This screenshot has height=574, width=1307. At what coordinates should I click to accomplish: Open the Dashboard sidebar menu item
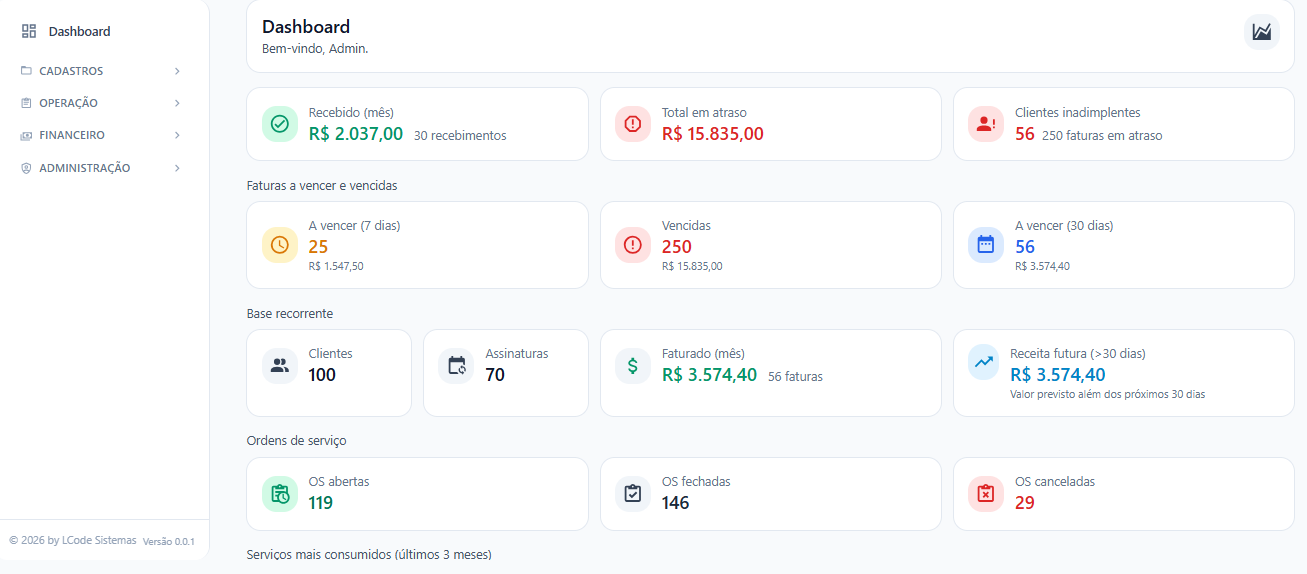[x=79, y=32]
